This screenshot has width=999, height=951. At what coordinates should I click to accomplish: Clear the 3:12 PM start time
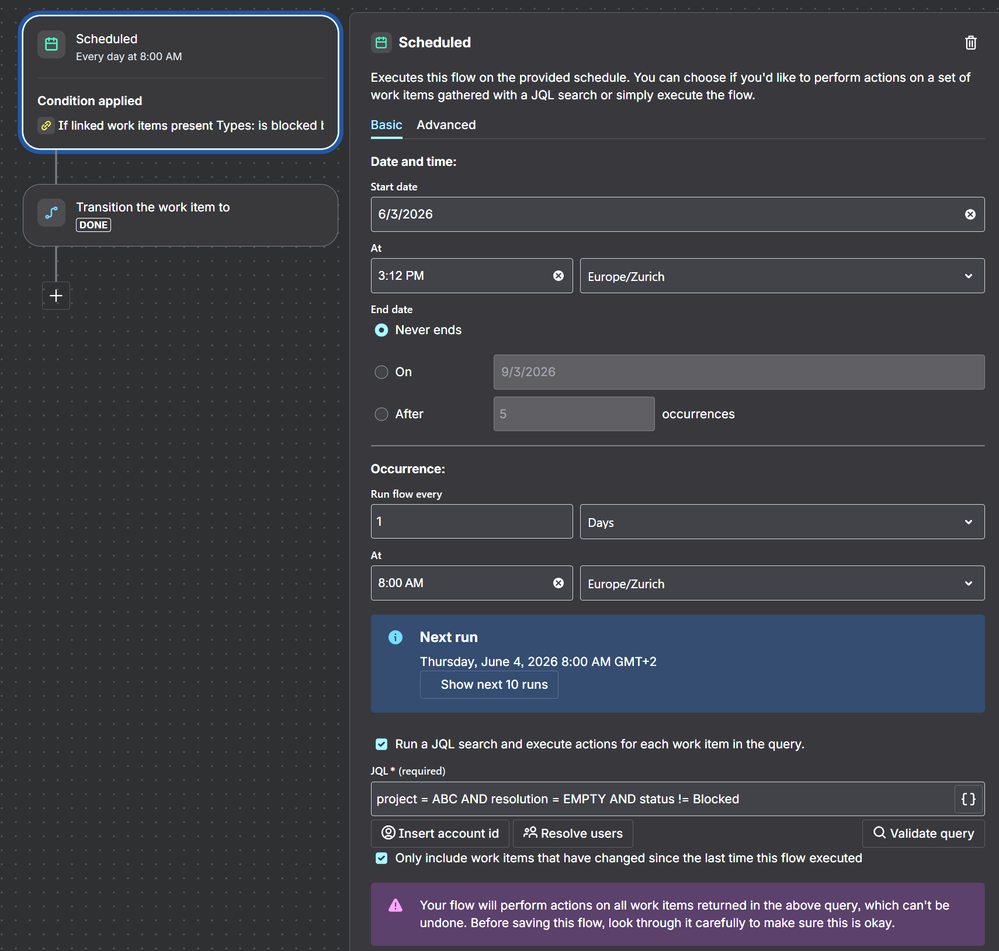point(558,276)
